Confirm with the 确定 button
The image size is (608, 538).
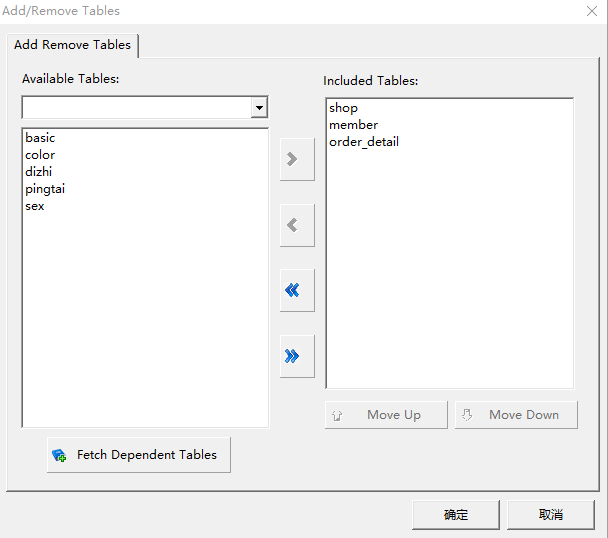click(x=456, y=515)
